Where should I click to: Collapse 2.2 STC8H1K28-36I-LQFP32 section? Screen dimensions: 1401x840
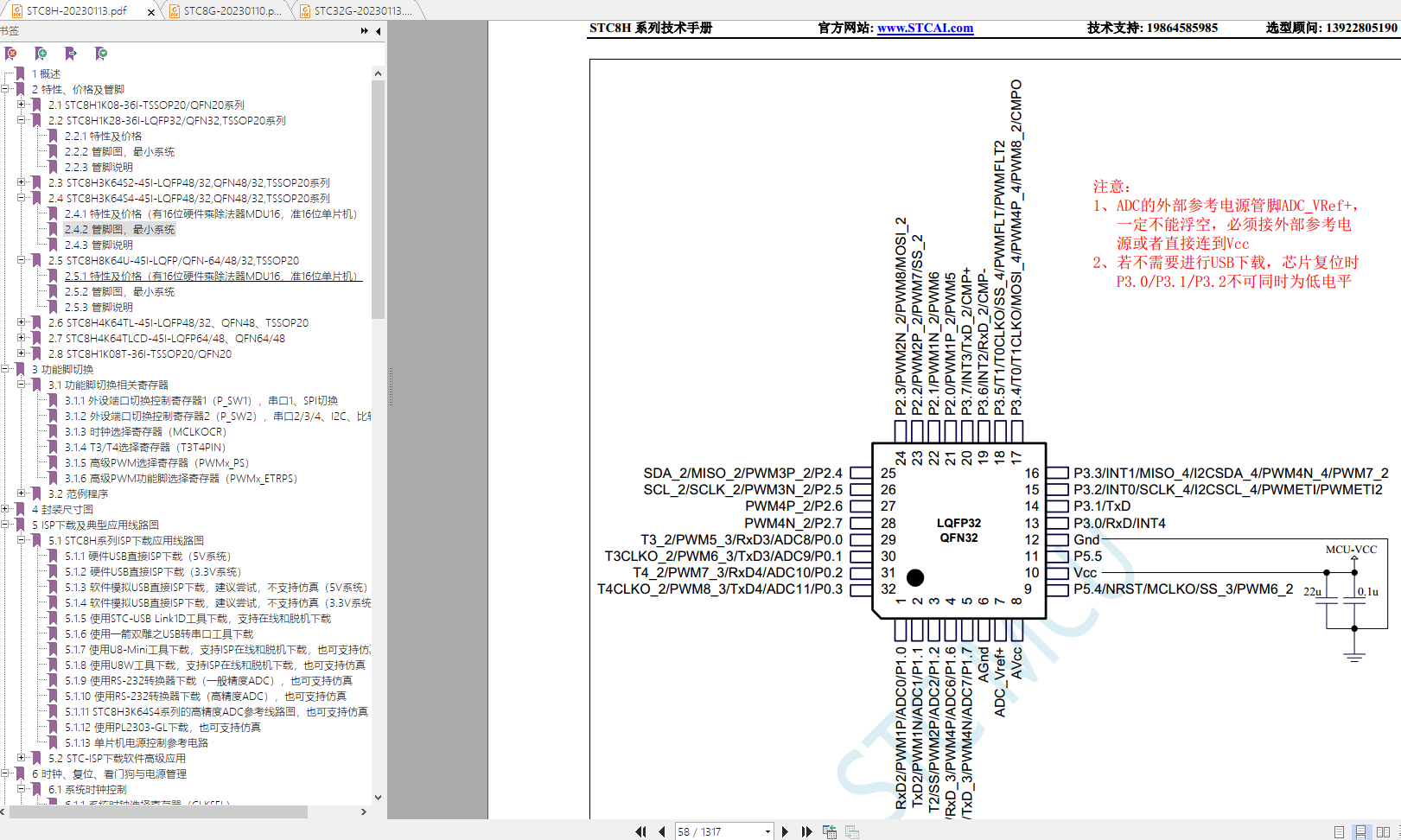click(x=22, y=120)
